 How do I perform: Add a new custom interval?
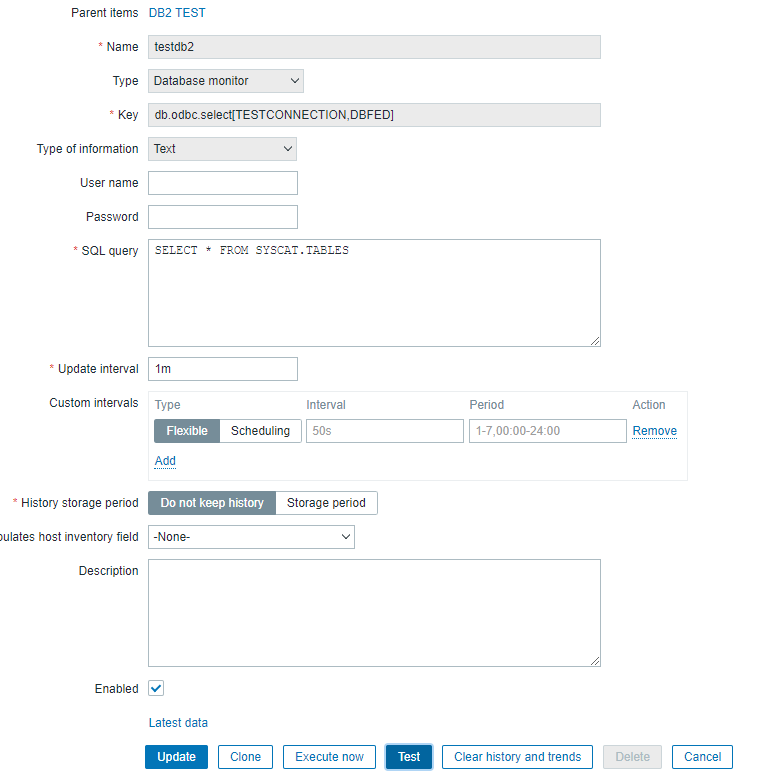point(165,461)
